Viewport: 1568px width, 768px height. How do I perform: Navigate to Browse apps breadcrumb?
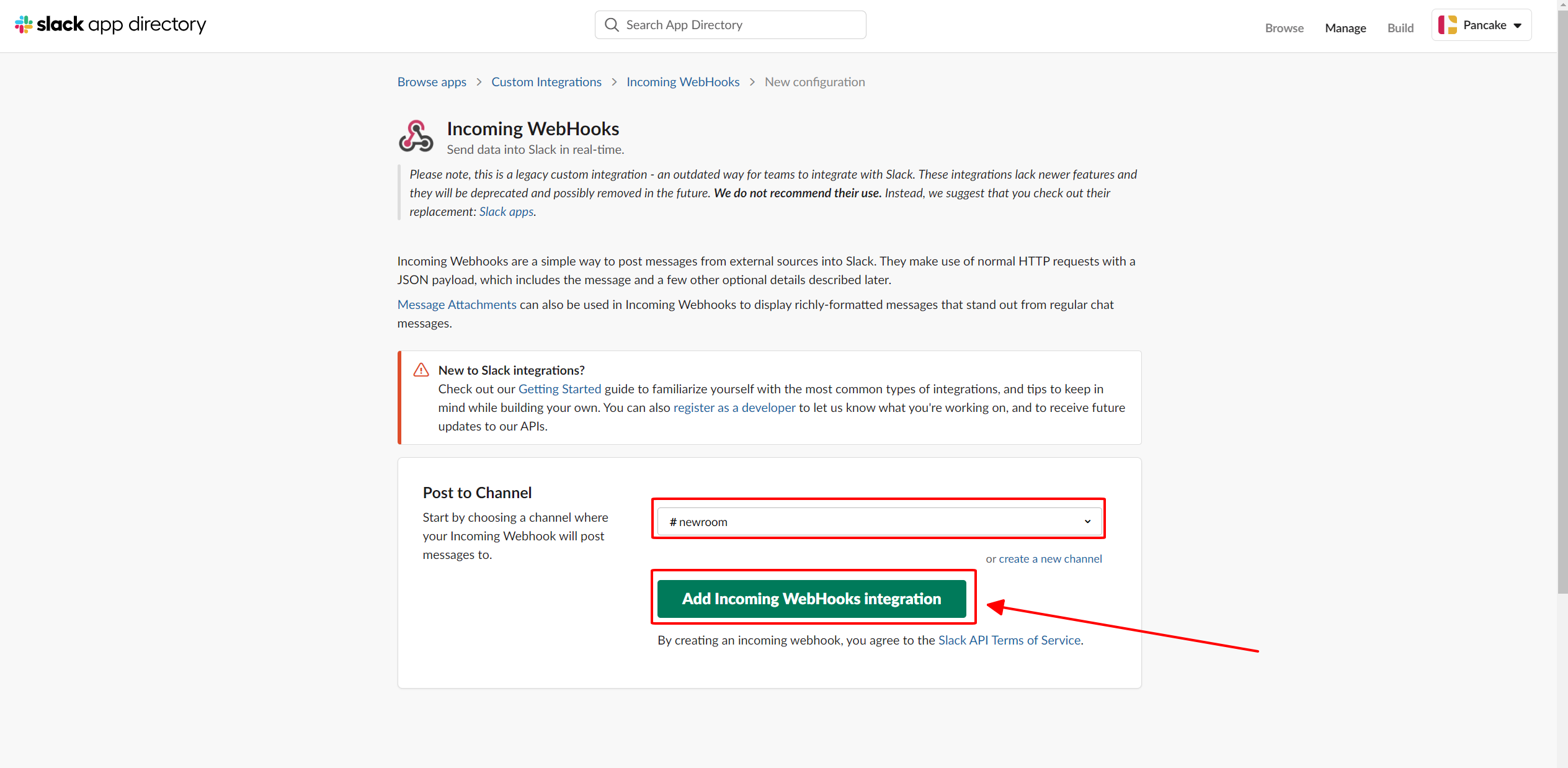[432, 82]
